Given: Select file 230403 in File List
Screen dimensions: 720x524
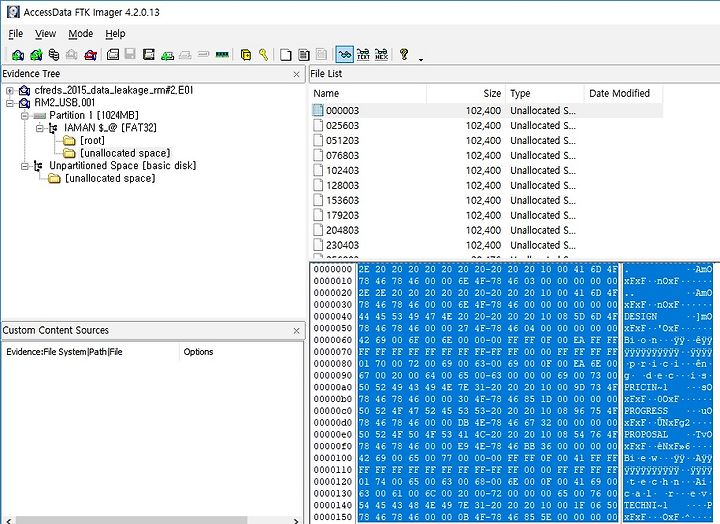Looking at the screenshot, I should [x=487, y=245].
